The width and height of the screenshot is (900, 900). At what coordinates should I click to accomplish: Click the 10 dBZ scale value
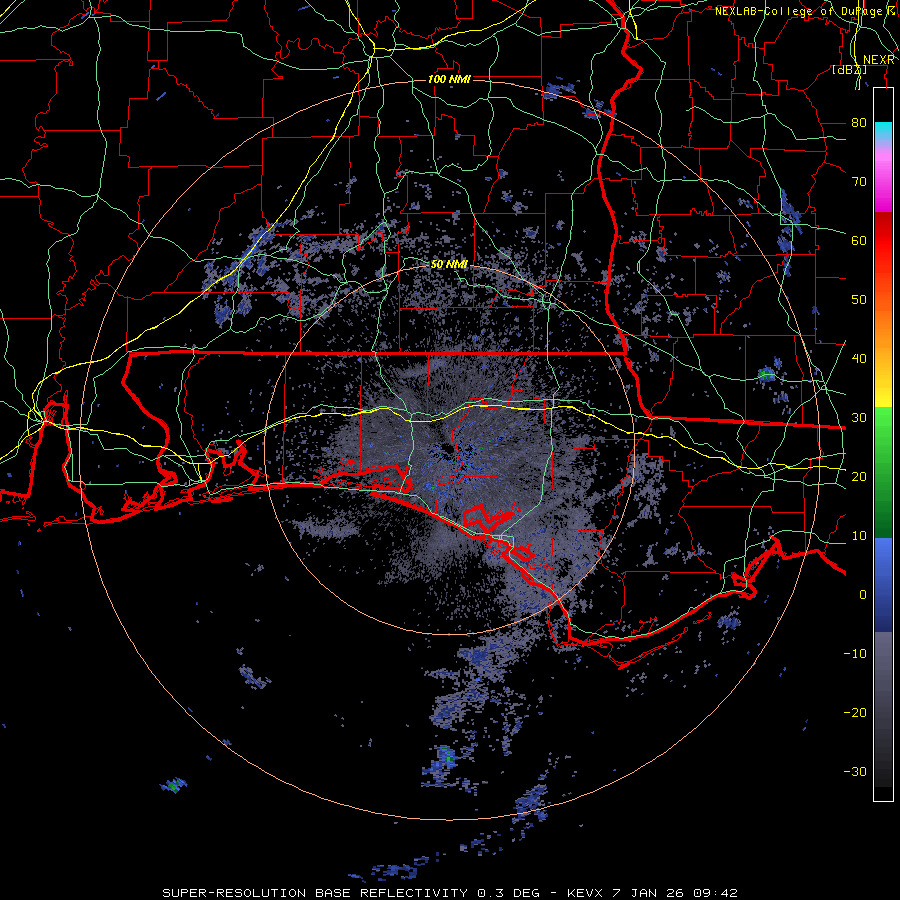click(x=859, y=536)
